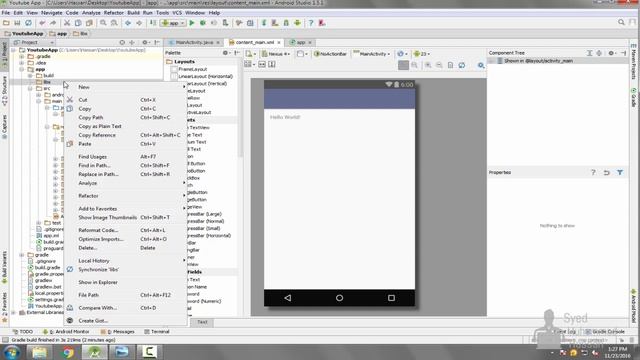
Task: Click the designer Zoom Out icon
Action: (439, 65)
